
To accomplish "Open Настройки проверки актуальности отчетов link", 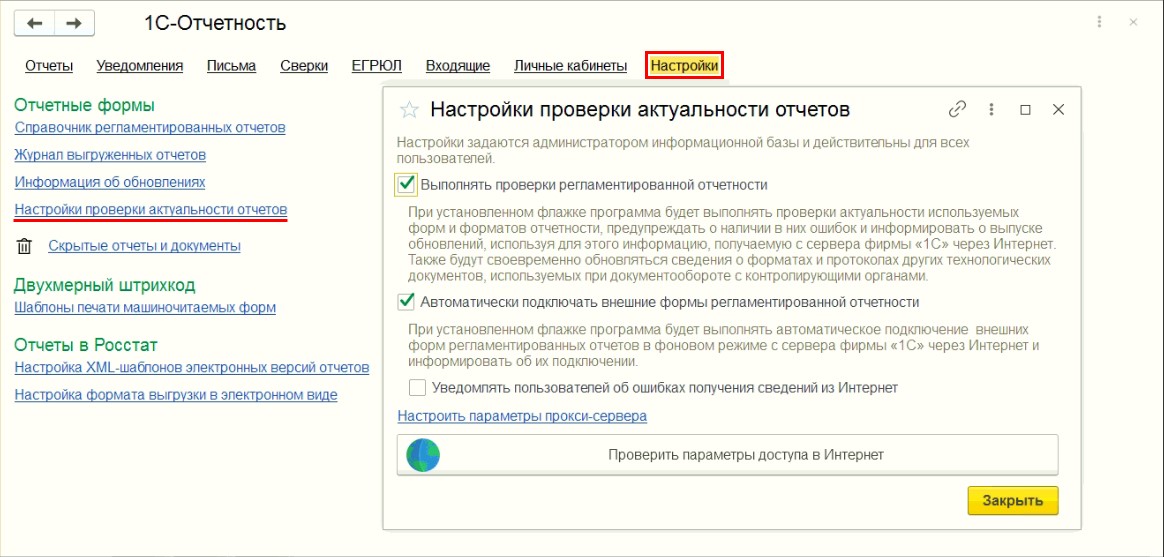I will point(151,209).
